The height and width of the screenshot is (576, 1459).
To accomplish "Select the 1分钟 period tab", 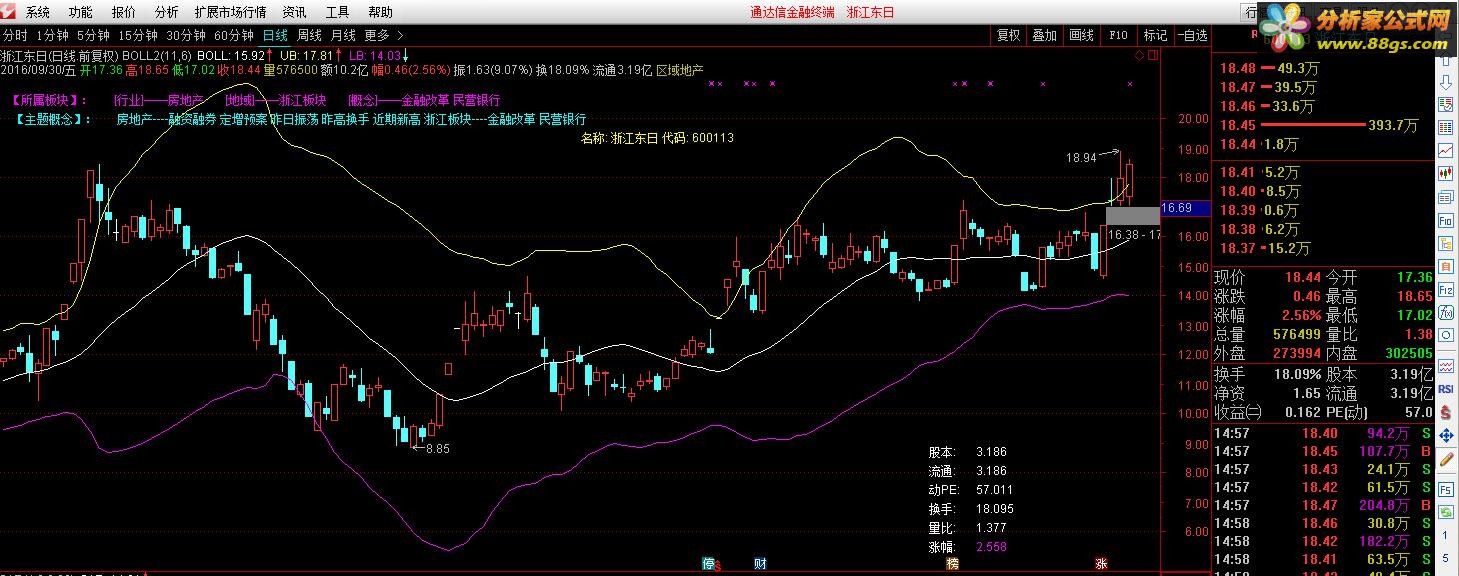I will click(52, 35).
